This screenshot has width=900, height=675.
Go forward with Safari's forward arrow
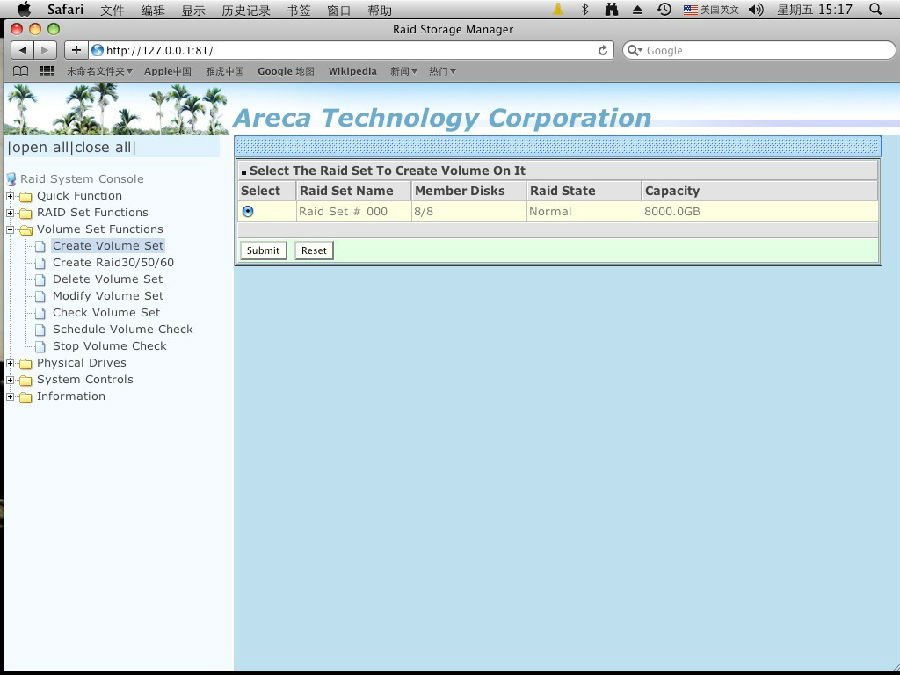[45, 50]
